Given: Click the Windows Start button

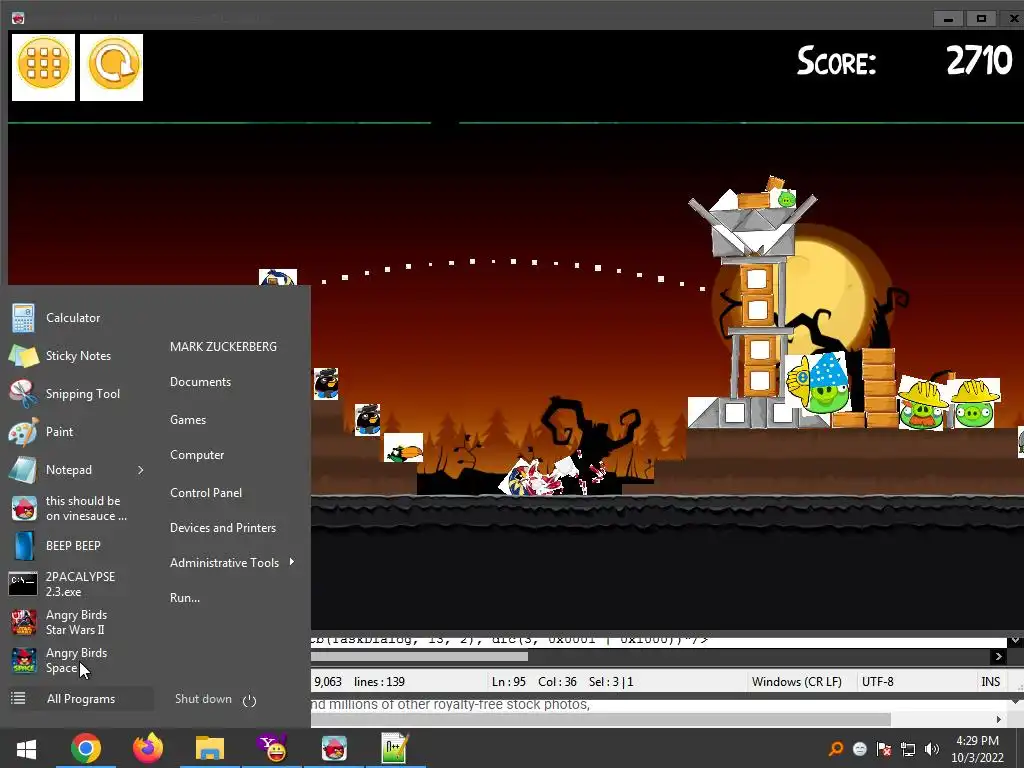Looking at the screenshot, I should click(26, 748).
